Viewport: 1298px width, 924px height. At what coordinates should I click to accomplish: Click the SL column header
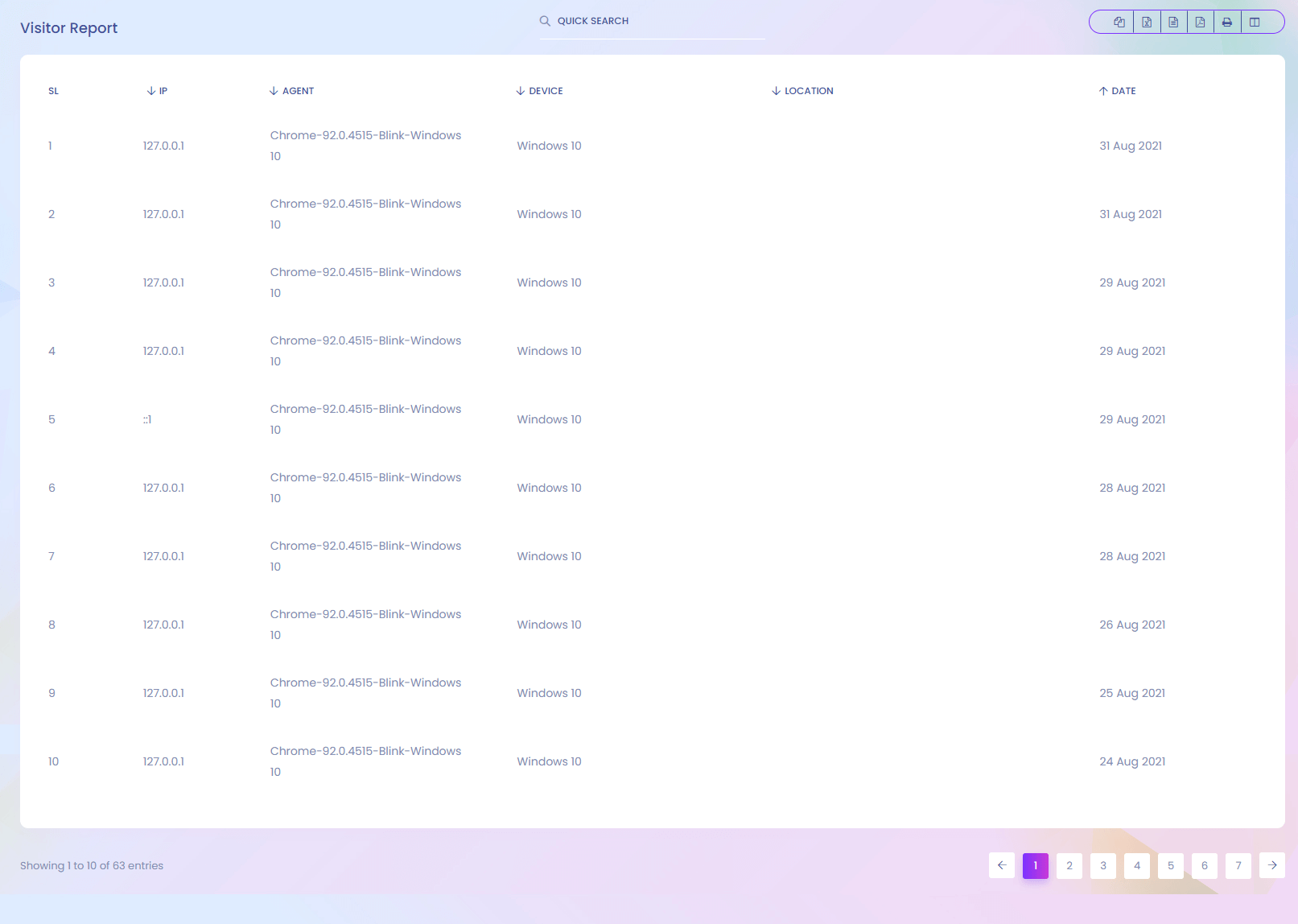coord(54,91)
